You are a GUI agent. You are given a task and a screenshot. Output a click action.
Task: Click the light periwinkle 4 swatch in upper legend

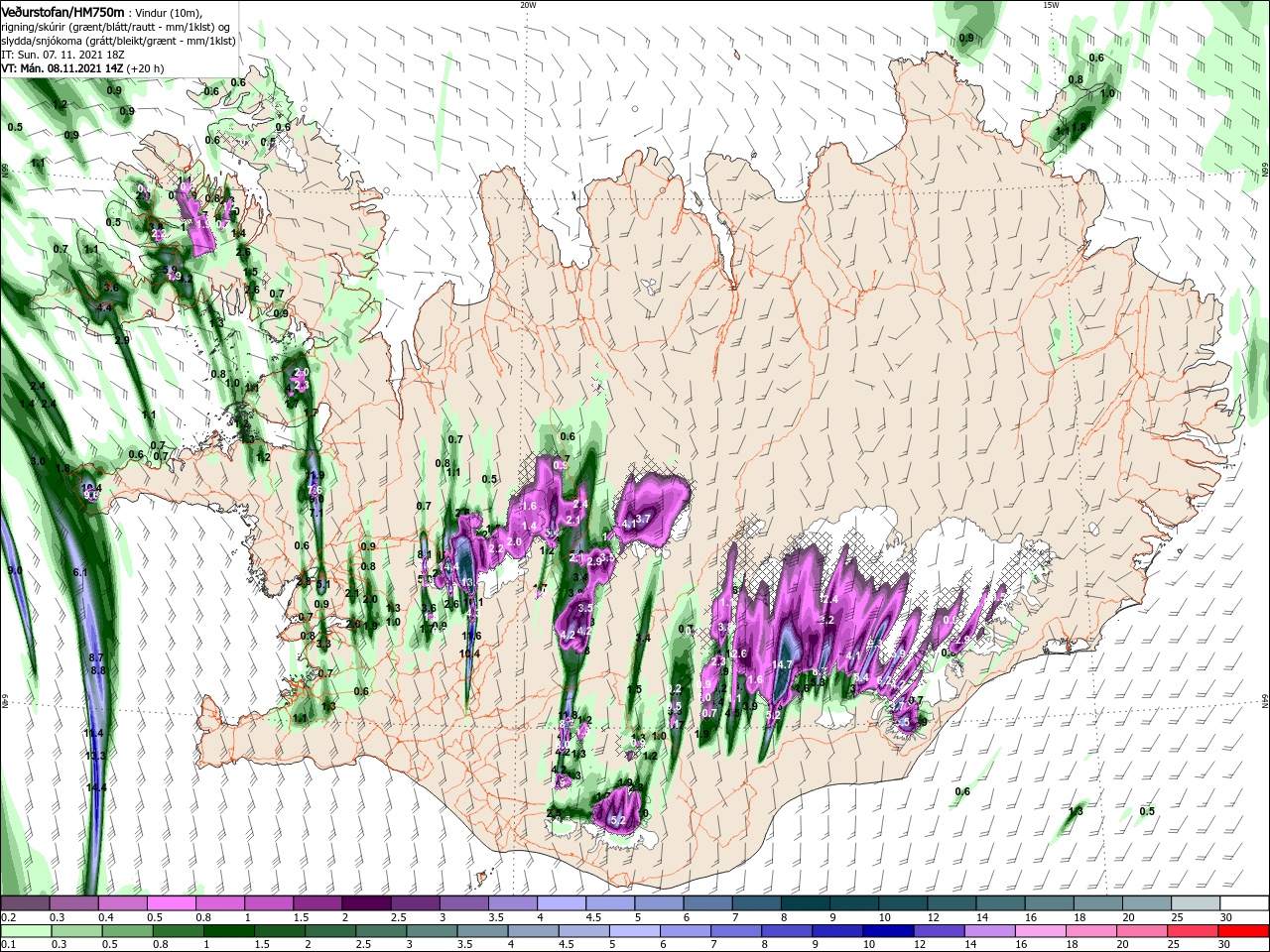(561, 903)
